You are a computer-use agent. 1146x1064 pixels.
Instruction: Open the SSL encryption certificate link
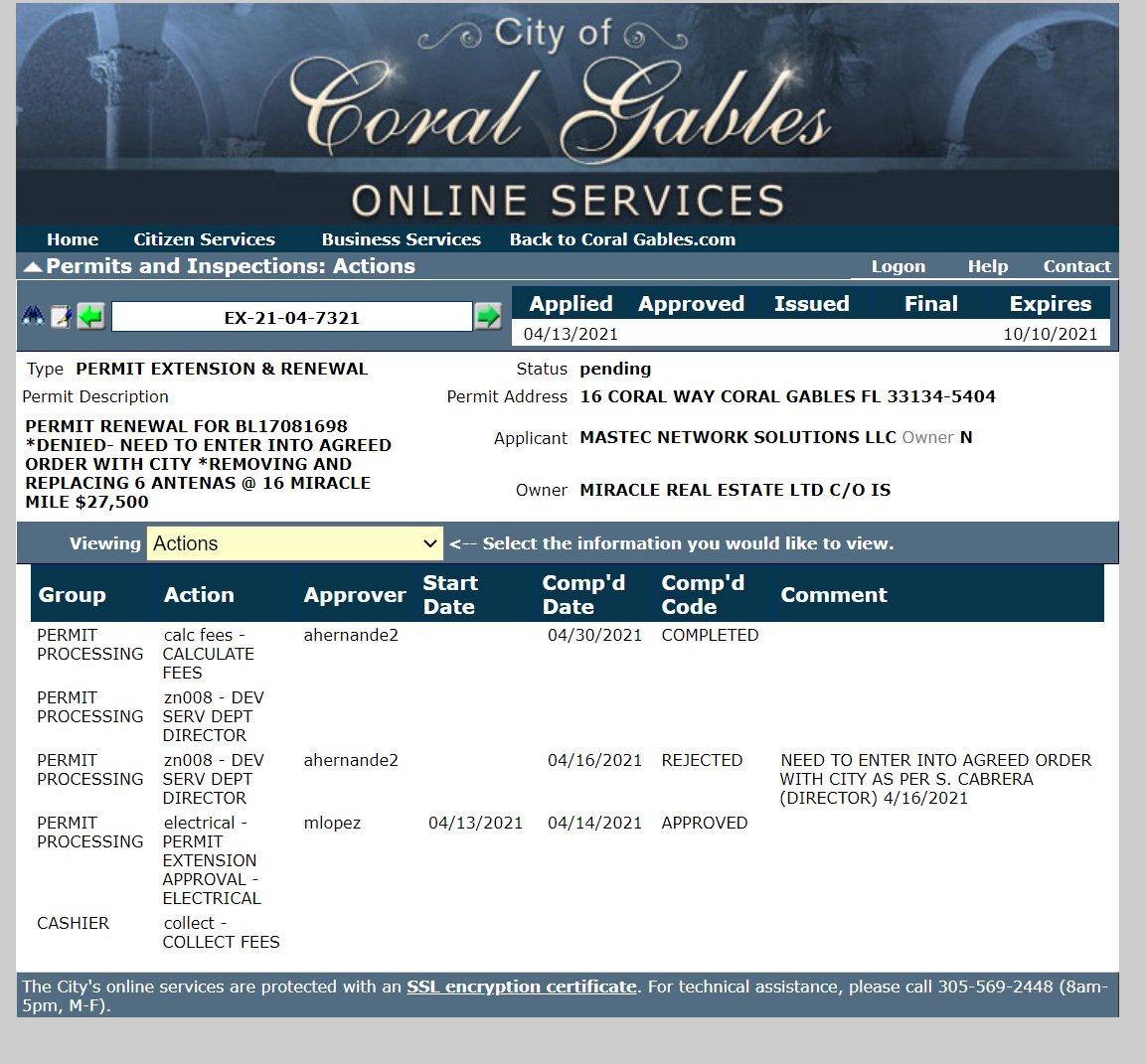click(x=521, y=987)
